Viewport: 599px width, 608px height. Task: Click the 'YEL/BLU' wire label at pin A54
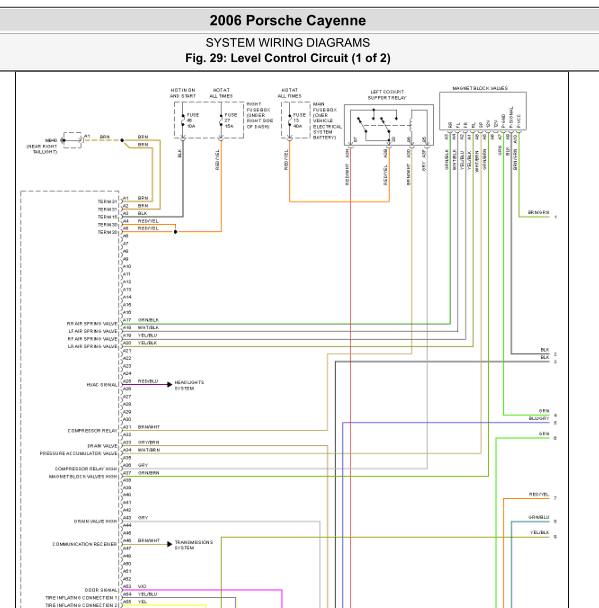pyautogui.click(x=147, y=594)
